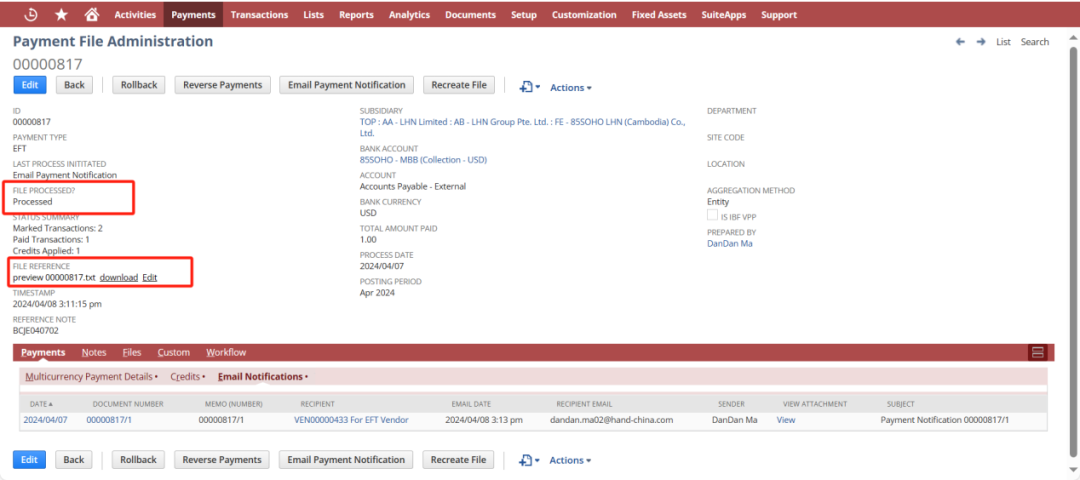1080x480 pixels.
Task: Open the Activities menu
Action: click(135, 14)
